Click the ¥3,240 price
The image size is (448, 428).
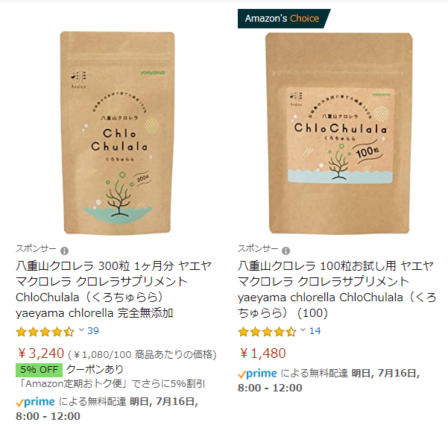(41, 353)
